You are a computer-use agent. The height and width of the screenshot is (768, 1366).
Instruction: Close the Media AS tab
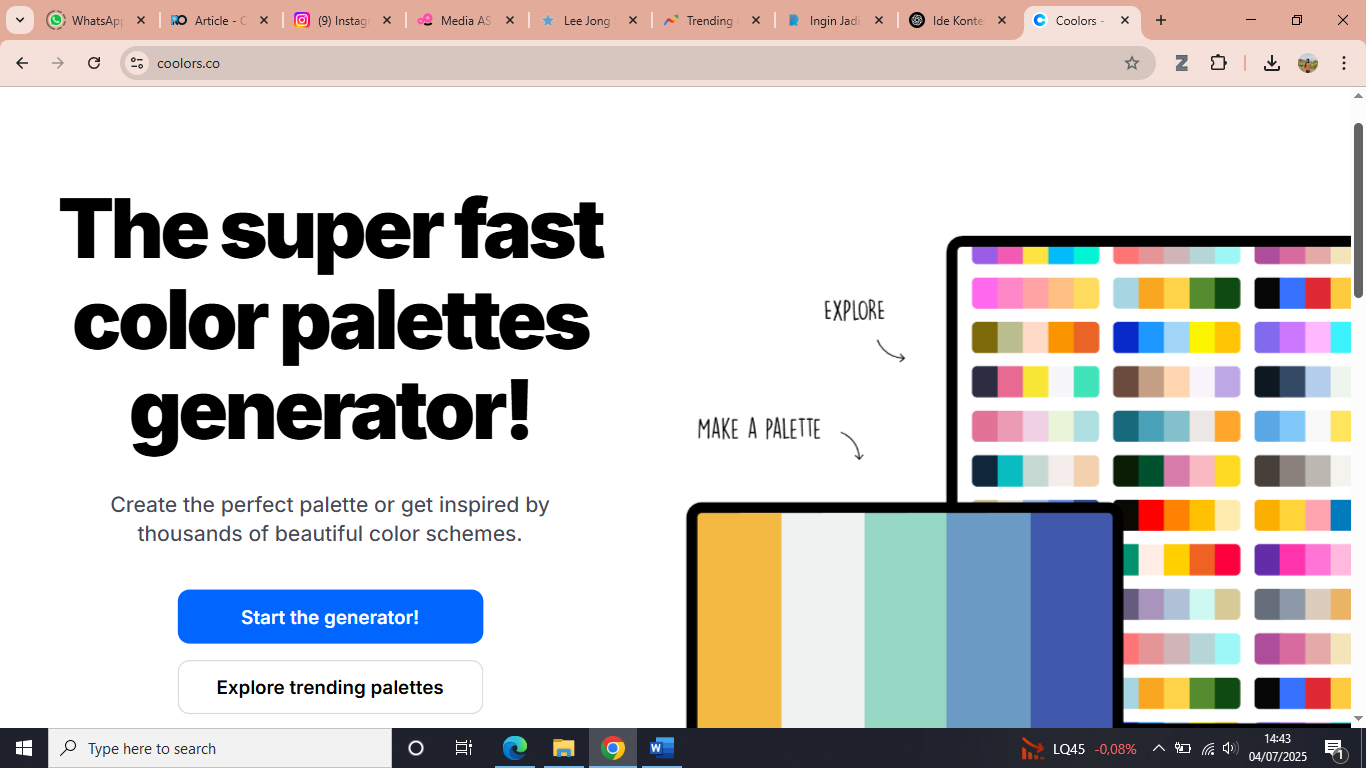pyautogui.click(x=510, y=20)
